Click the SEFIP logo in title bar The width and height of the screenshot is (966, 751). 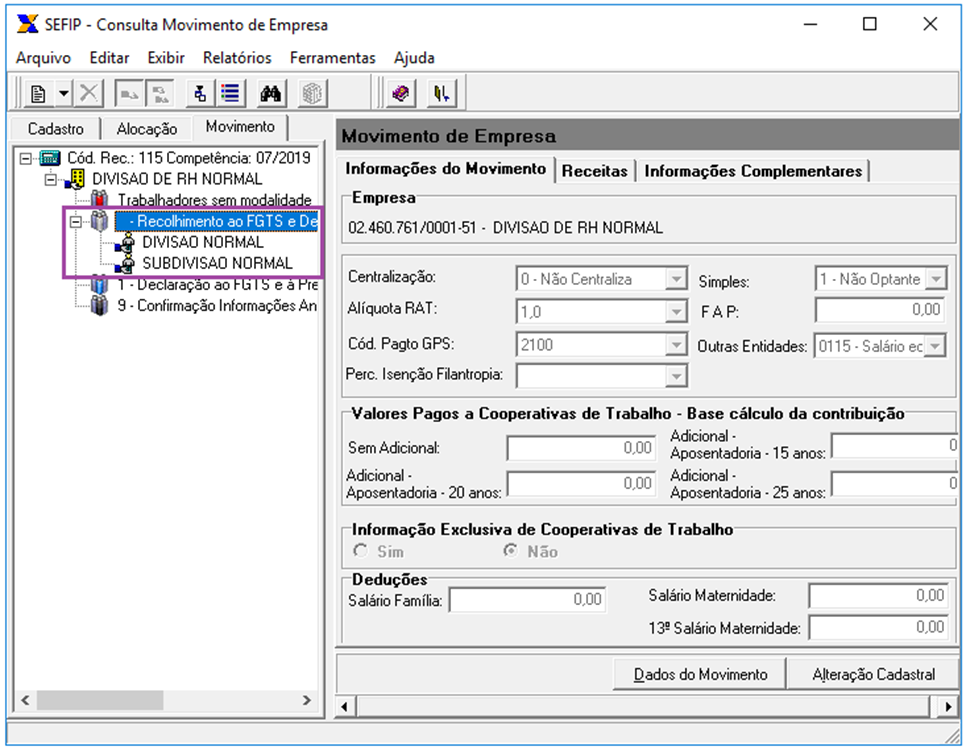click(27, 25)
